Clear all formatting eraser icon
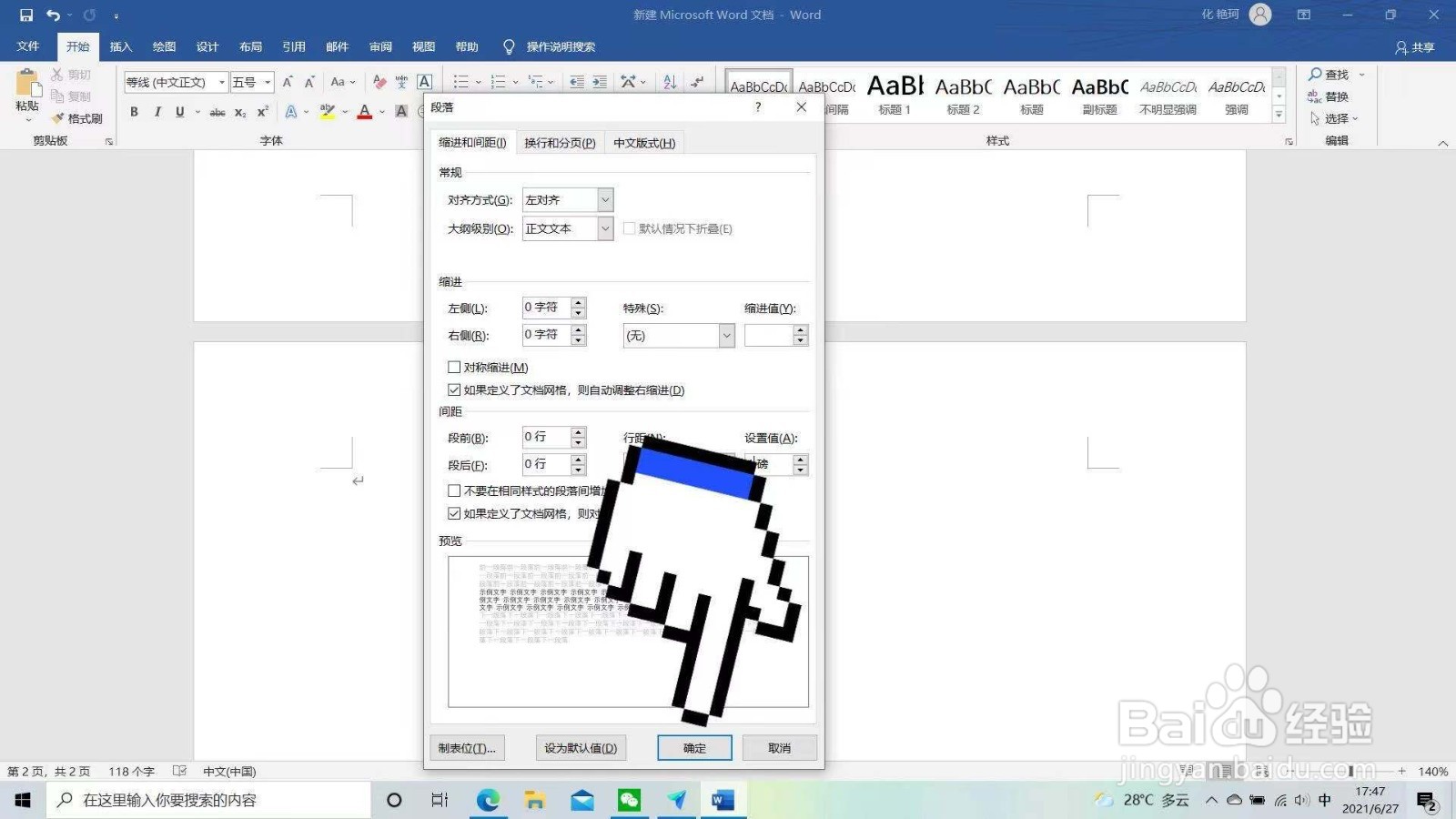Viewport: 1456px width, 819px height. click(x=379, y=82)
